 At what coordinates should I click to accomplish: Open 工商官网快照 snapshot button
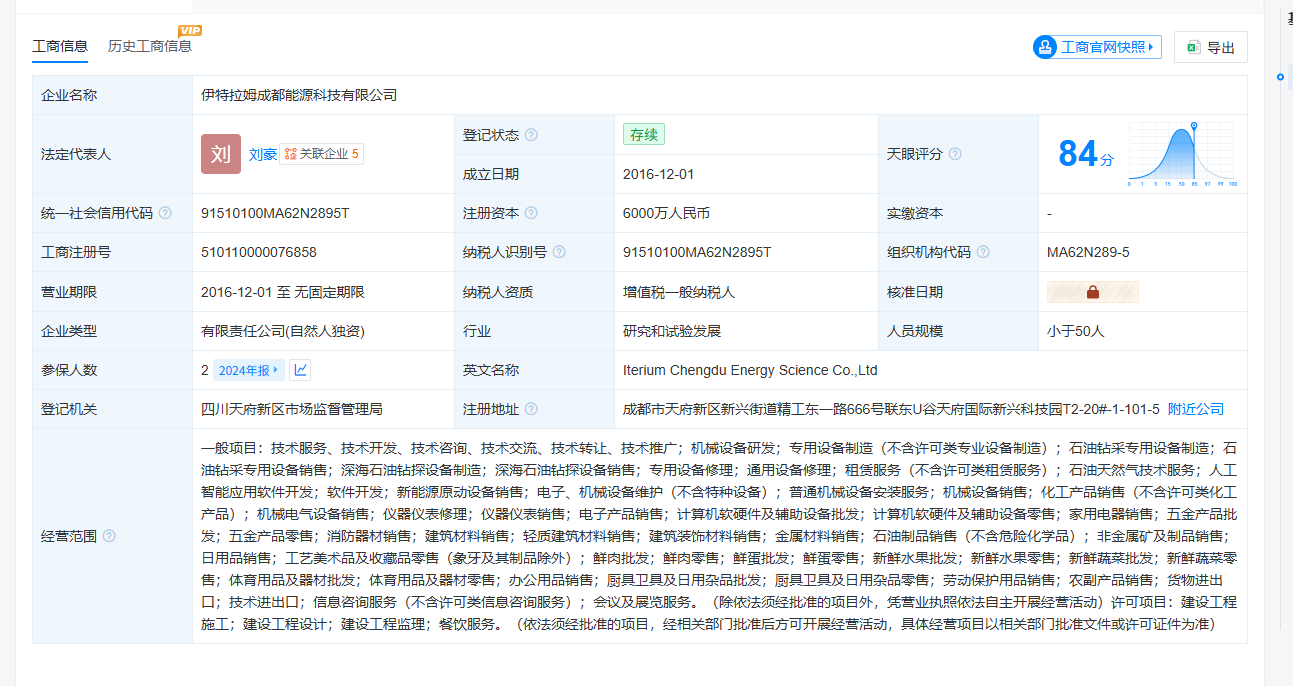(1097, 47)
